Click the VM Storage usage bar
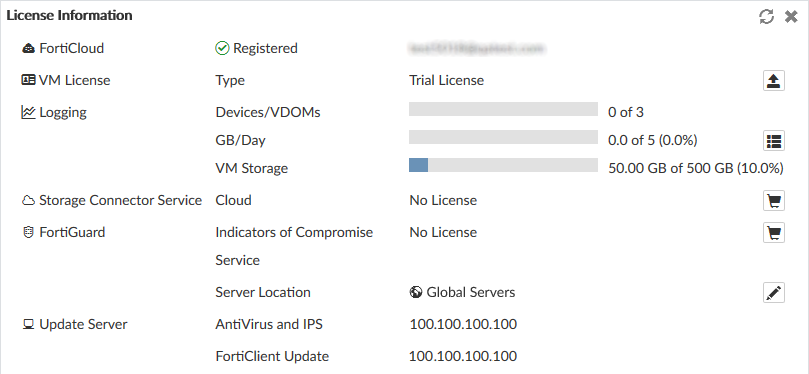809x374 pixels. 503,165
